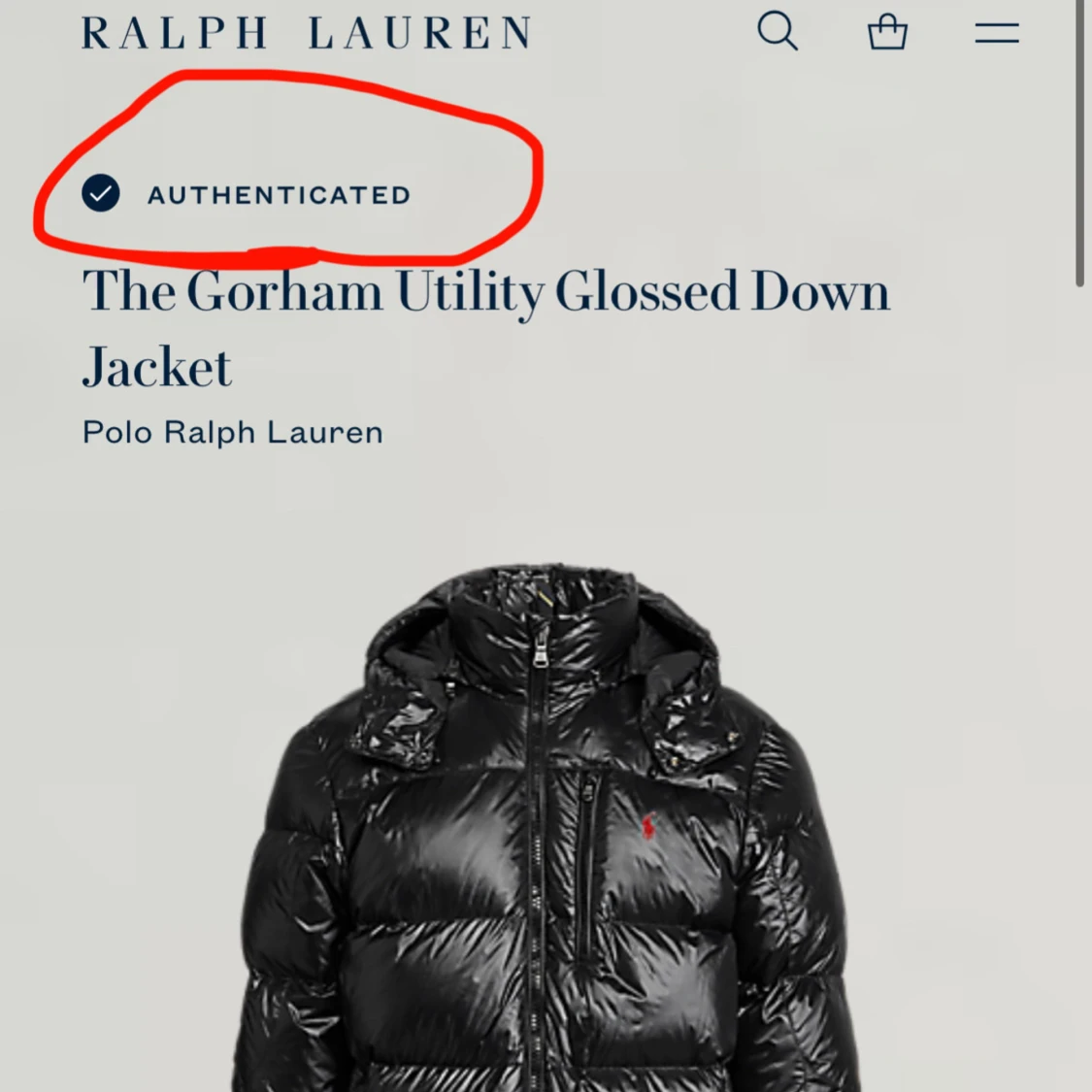Click the word Jacket in the title
Image resolution: width=1092 pixels, height=1092 pixels.
156,367
